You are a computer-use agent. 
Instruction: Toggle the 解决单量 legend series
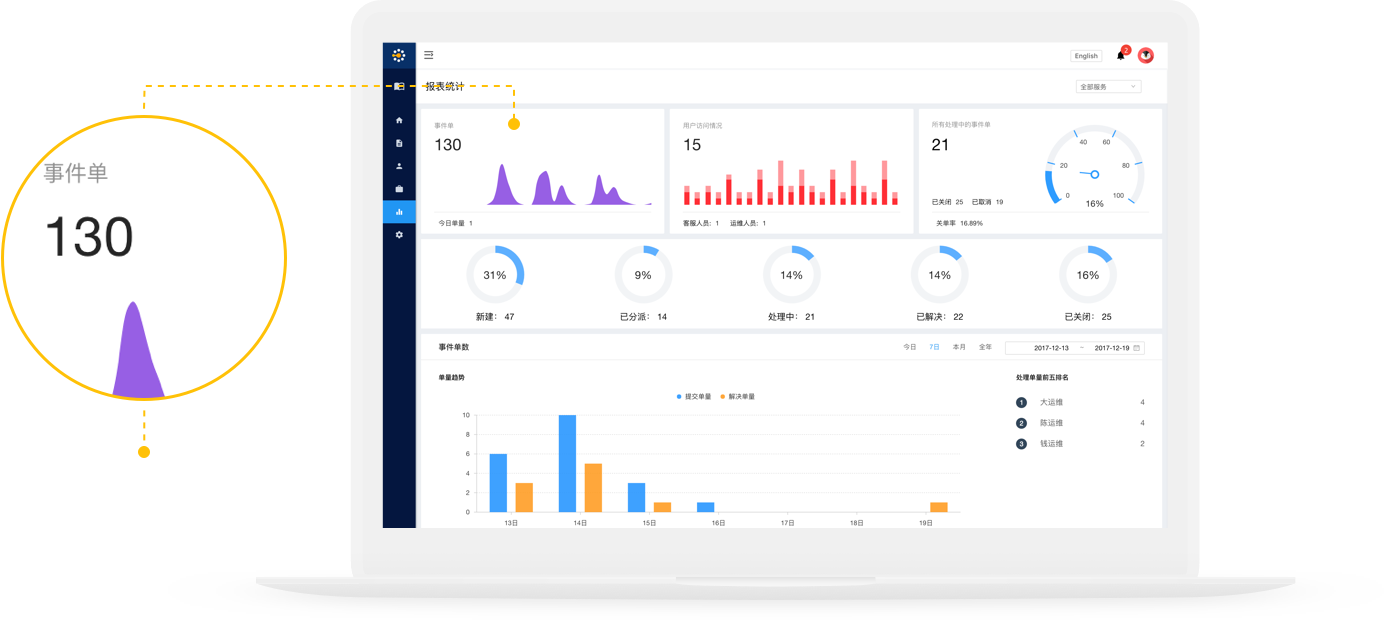tap(737, 397)
